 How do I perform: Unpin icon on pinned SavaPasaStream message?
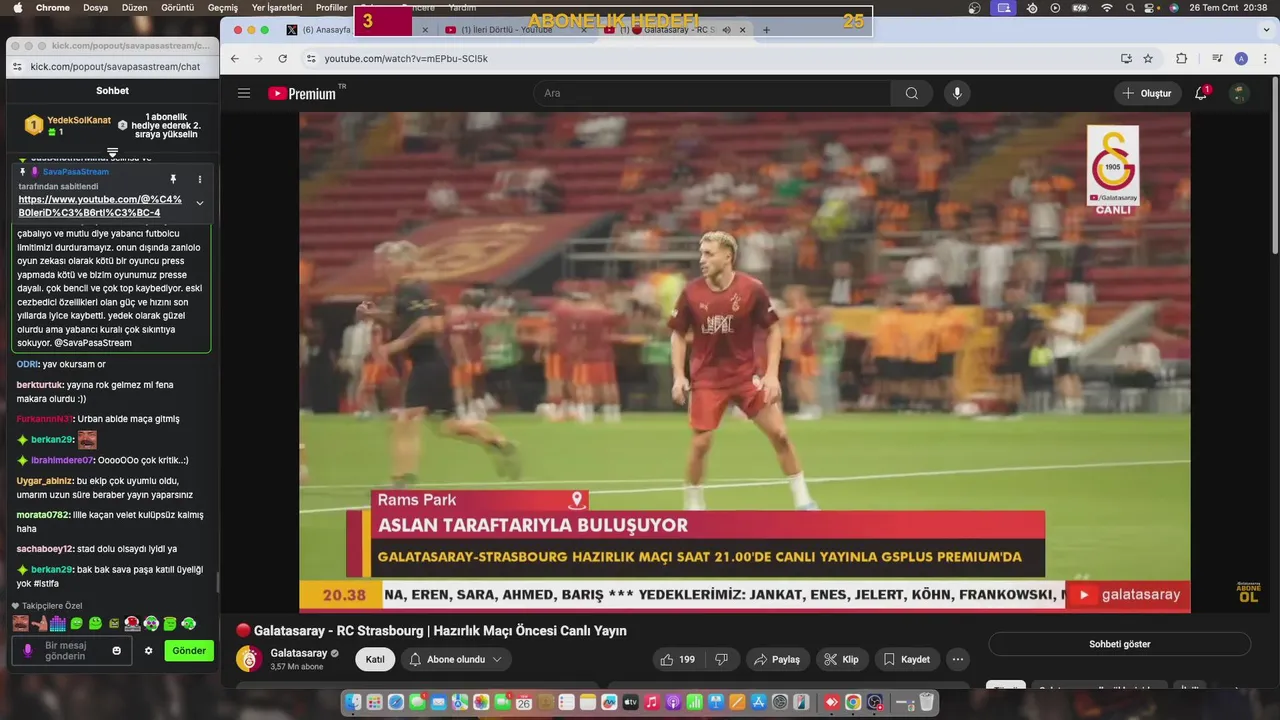173,179
